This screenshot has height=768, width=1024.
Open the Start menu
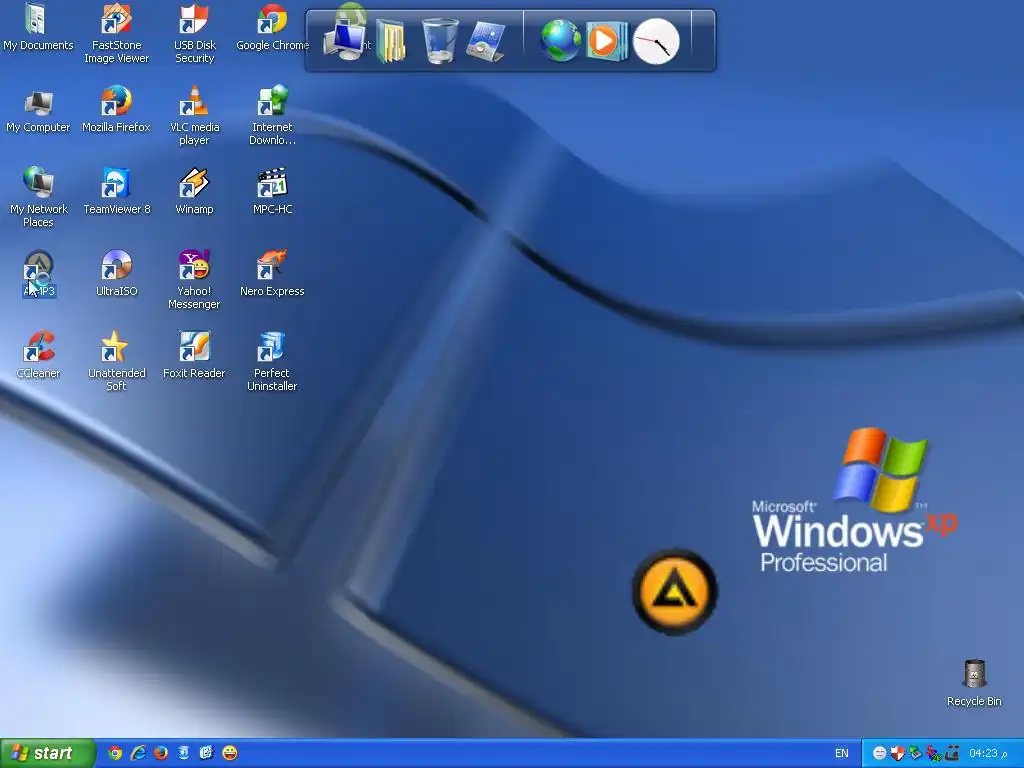click(x=47, y=753)
